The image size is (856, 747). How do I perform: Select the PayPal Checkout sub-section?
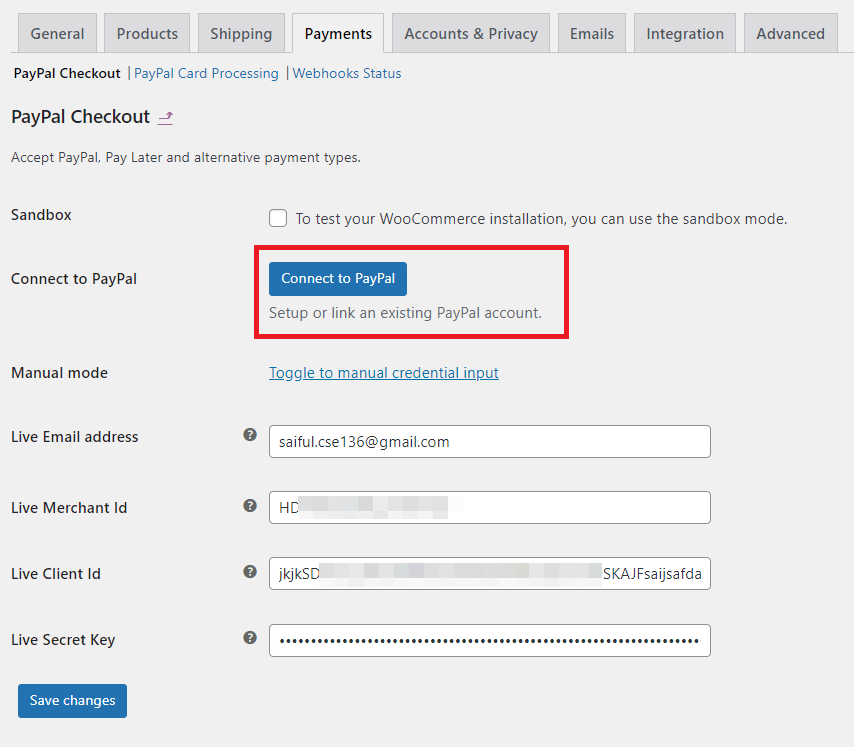pyautogui.click(x=67, y=73)
